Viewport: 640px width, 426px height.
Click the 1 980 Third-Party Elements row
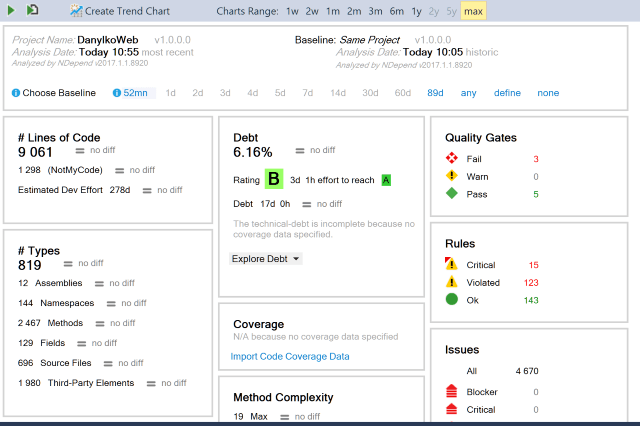[102, 383]
